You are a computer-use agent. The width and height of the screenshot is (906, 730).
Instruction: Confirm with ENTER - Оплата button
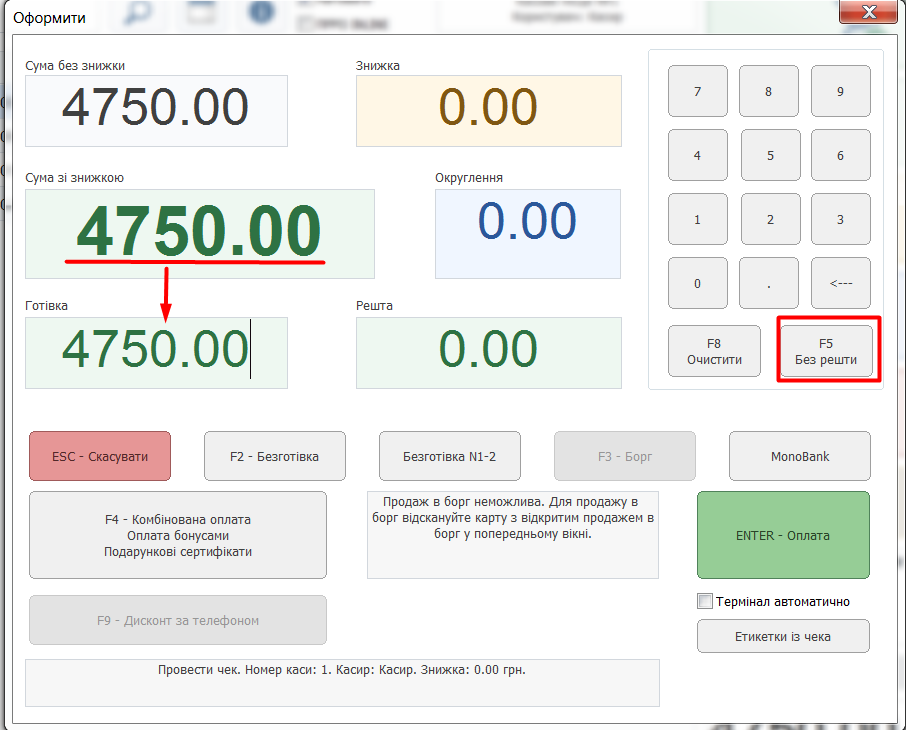(783, 535)
